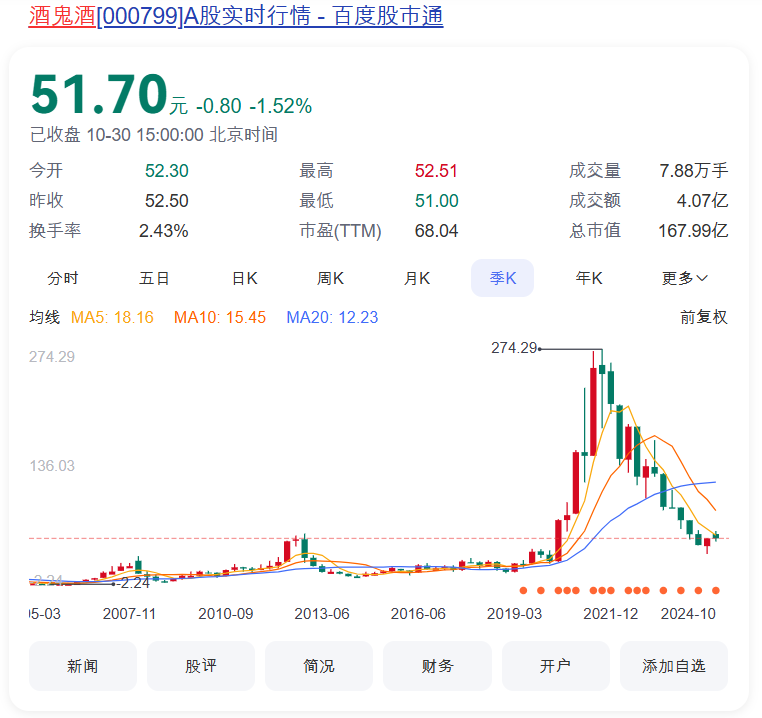Click the -1.52% change percentage
The height and width of the screenshot is (718, 762).
point(281,105)
